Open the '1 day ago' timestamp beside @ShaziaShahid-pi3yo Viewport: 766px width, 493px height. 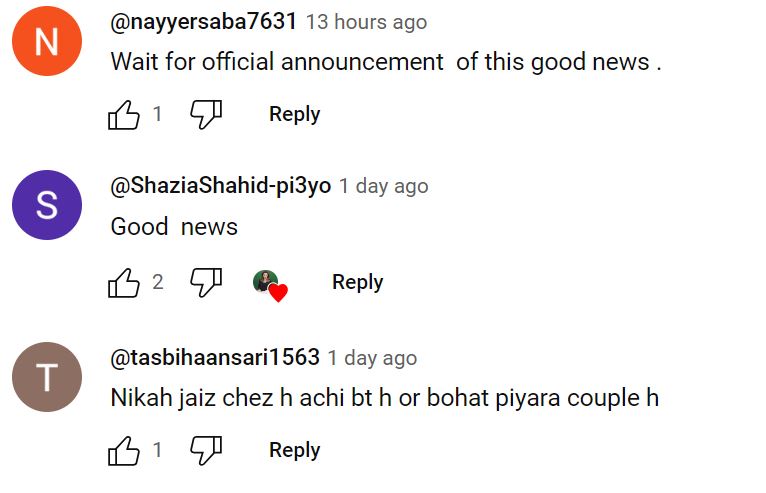click(x=383, y=186)
